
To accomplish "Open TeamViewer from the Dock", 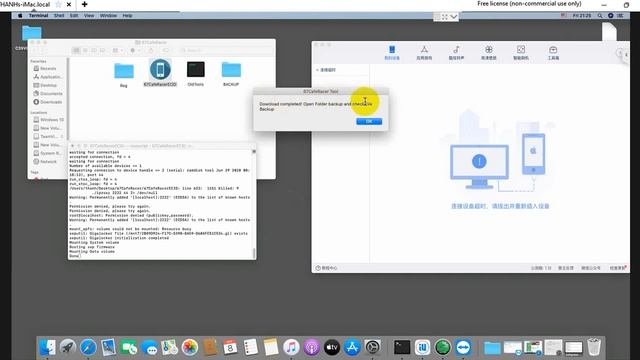I will [x=463, y=347].
